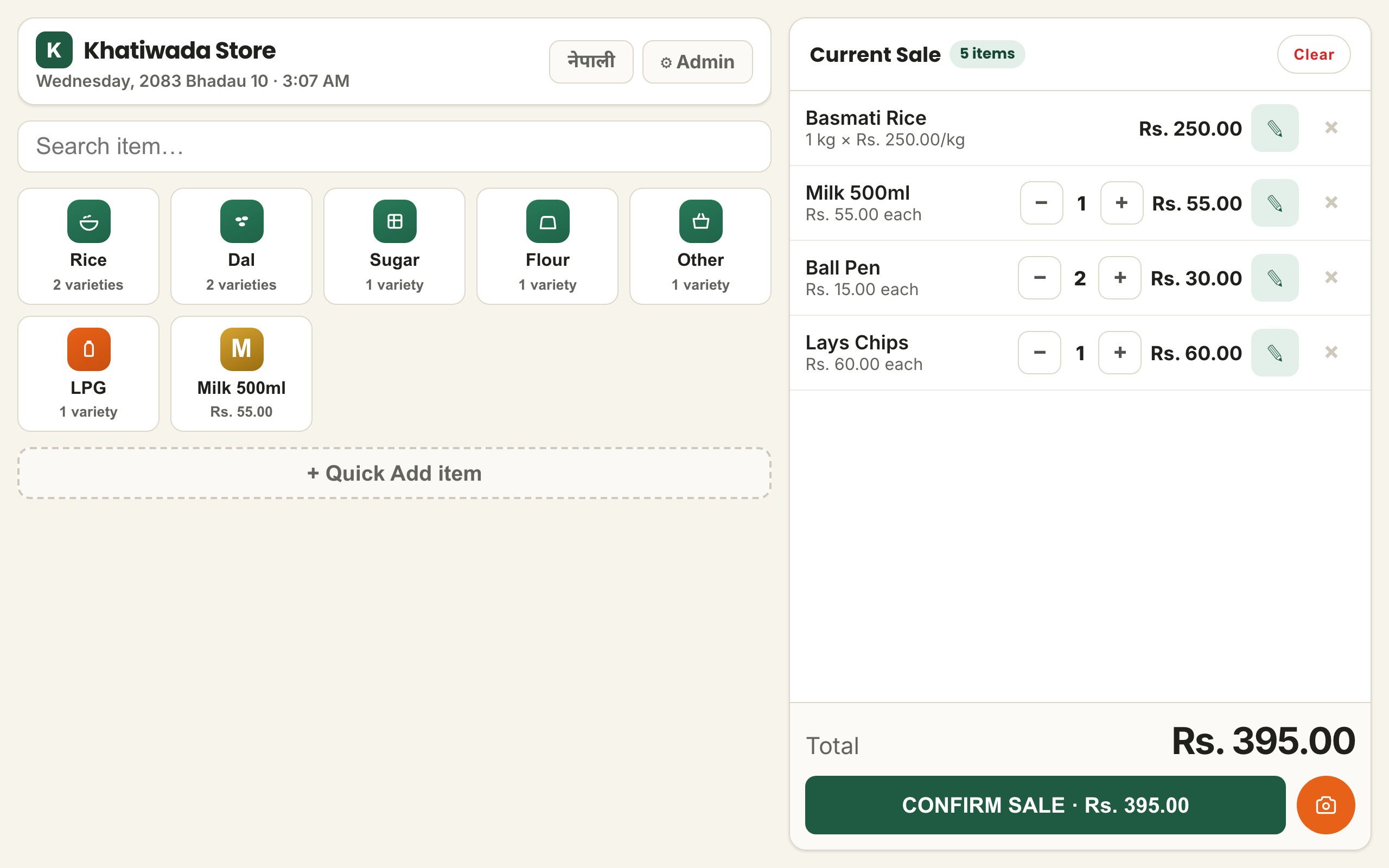Open the Admin settings
The height and width of the screenshot is (868, 1389).
click(697, 61)
